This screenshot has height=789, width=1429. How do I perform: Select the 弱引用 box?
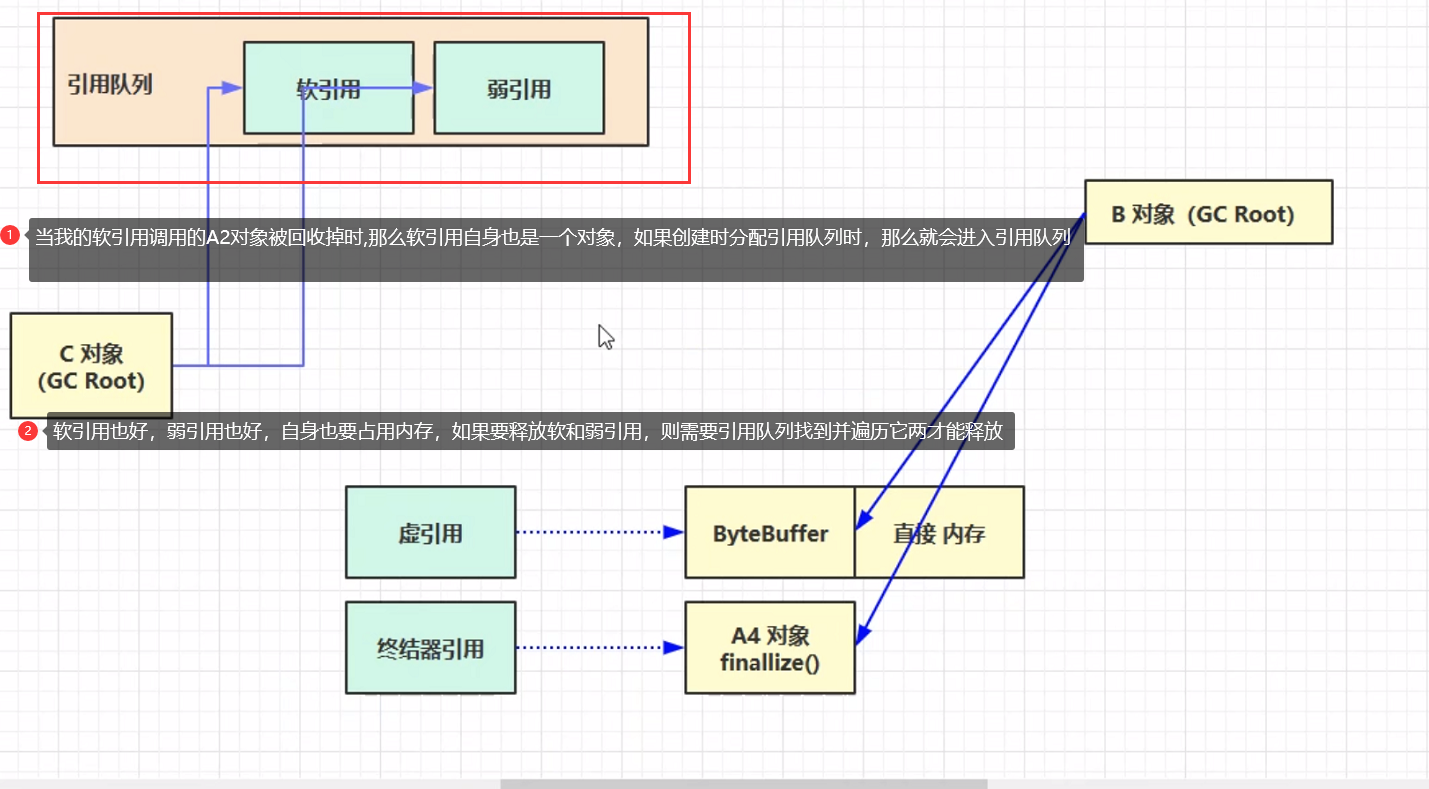(x=519, y=88)
